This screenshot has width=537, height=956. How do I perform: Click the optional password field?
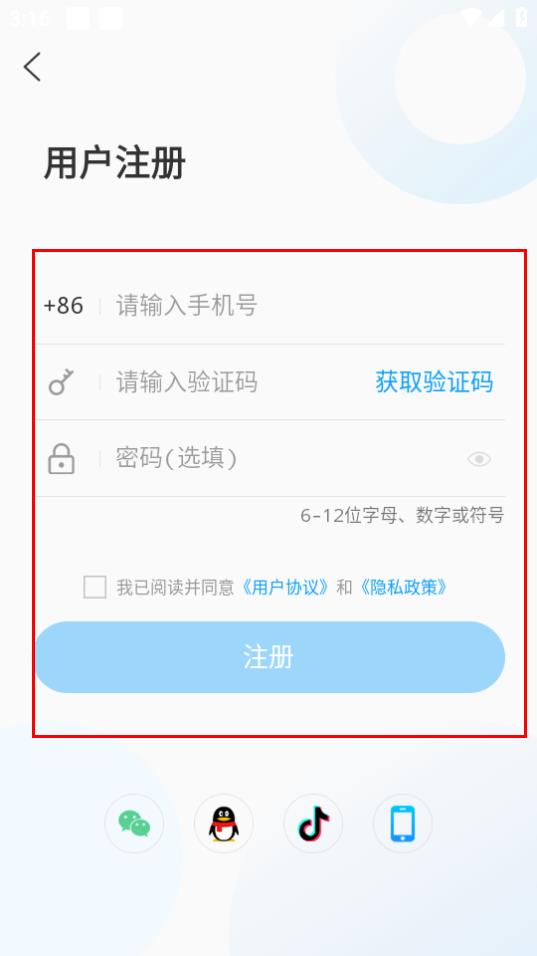pos(286,458)
